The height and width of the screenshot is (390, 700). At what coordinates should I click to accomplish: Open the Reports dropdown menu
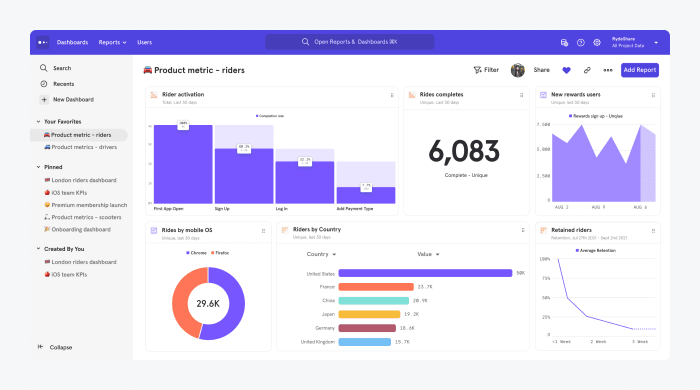coord(112,42)
